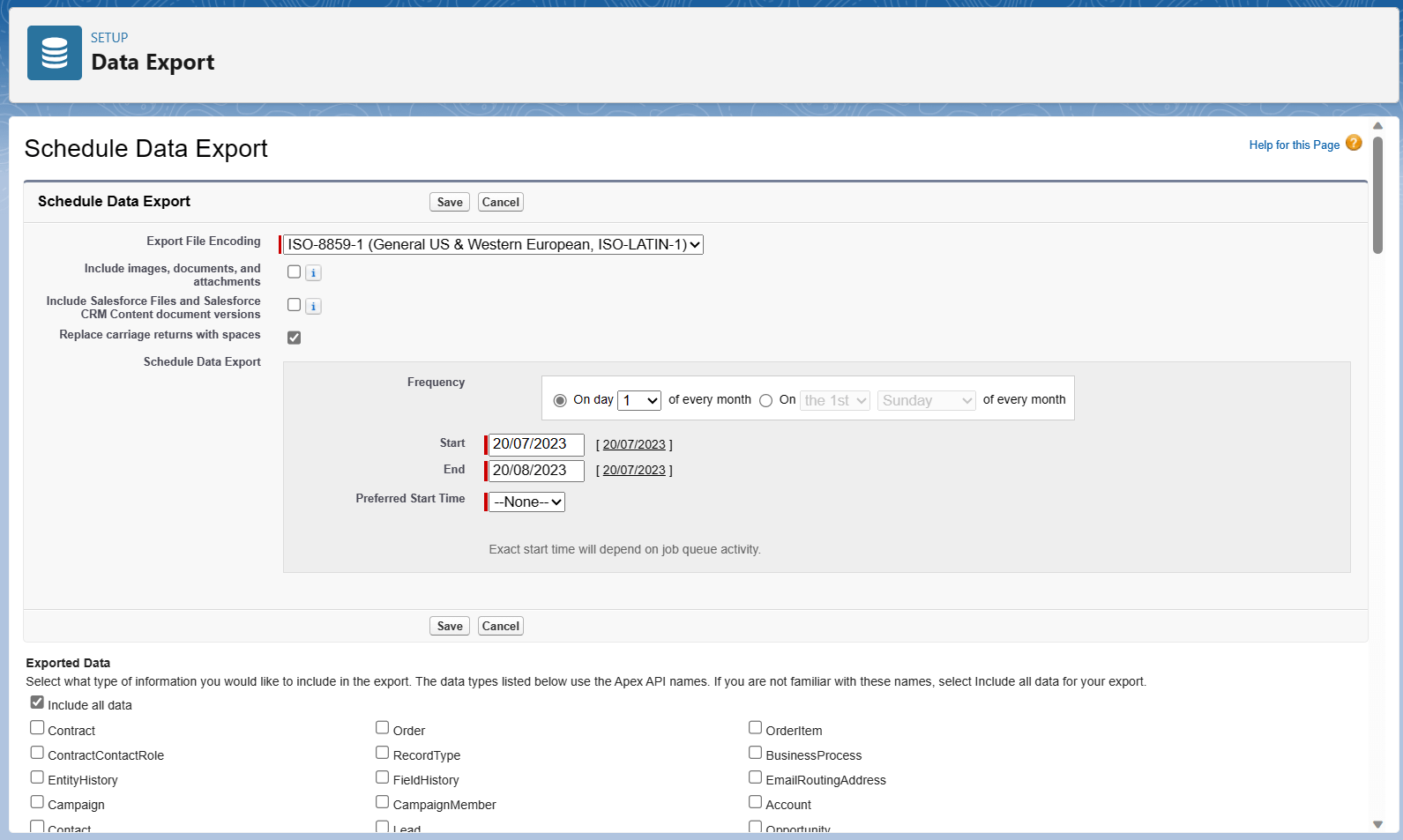The image size is (1403, 840).
Task: Expand the Preferred Start Time dropdown
Action: 526,502
